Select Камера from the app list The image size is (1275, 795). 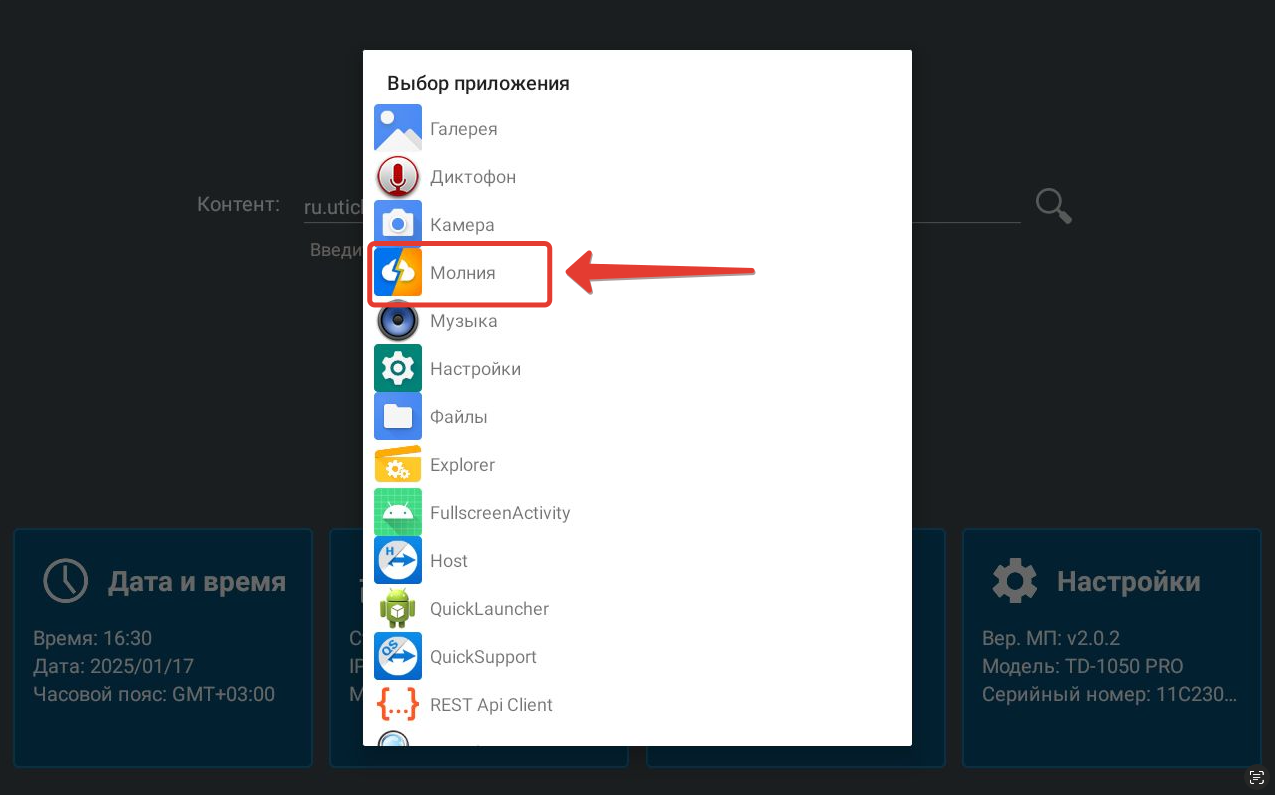coord(462,225)
